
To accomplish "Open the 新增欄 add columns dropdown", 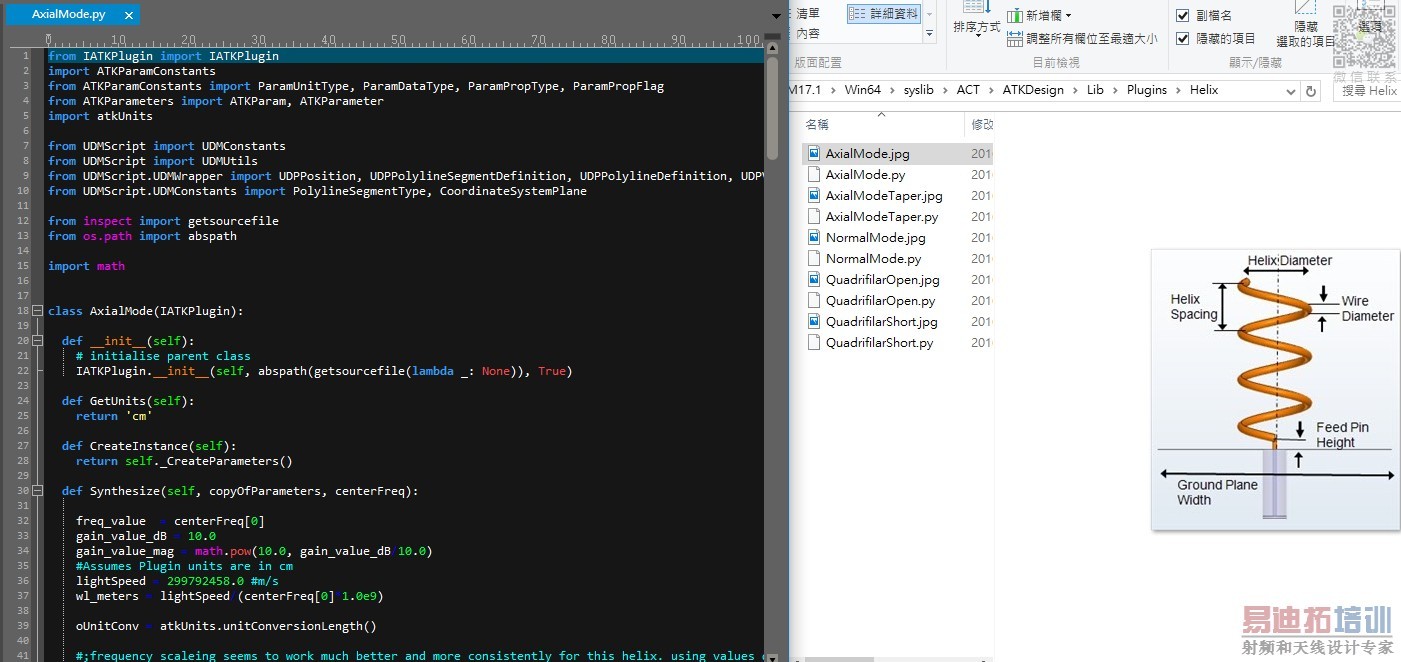I will [x=1040, y=15].
